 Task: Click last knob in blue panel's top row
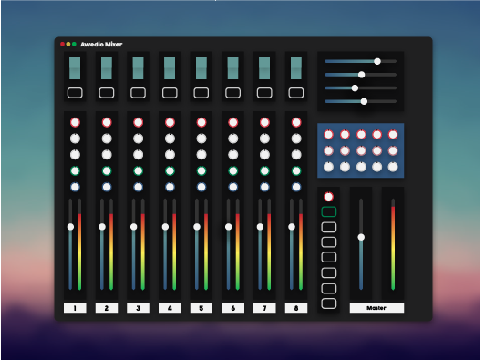point(393,134)
